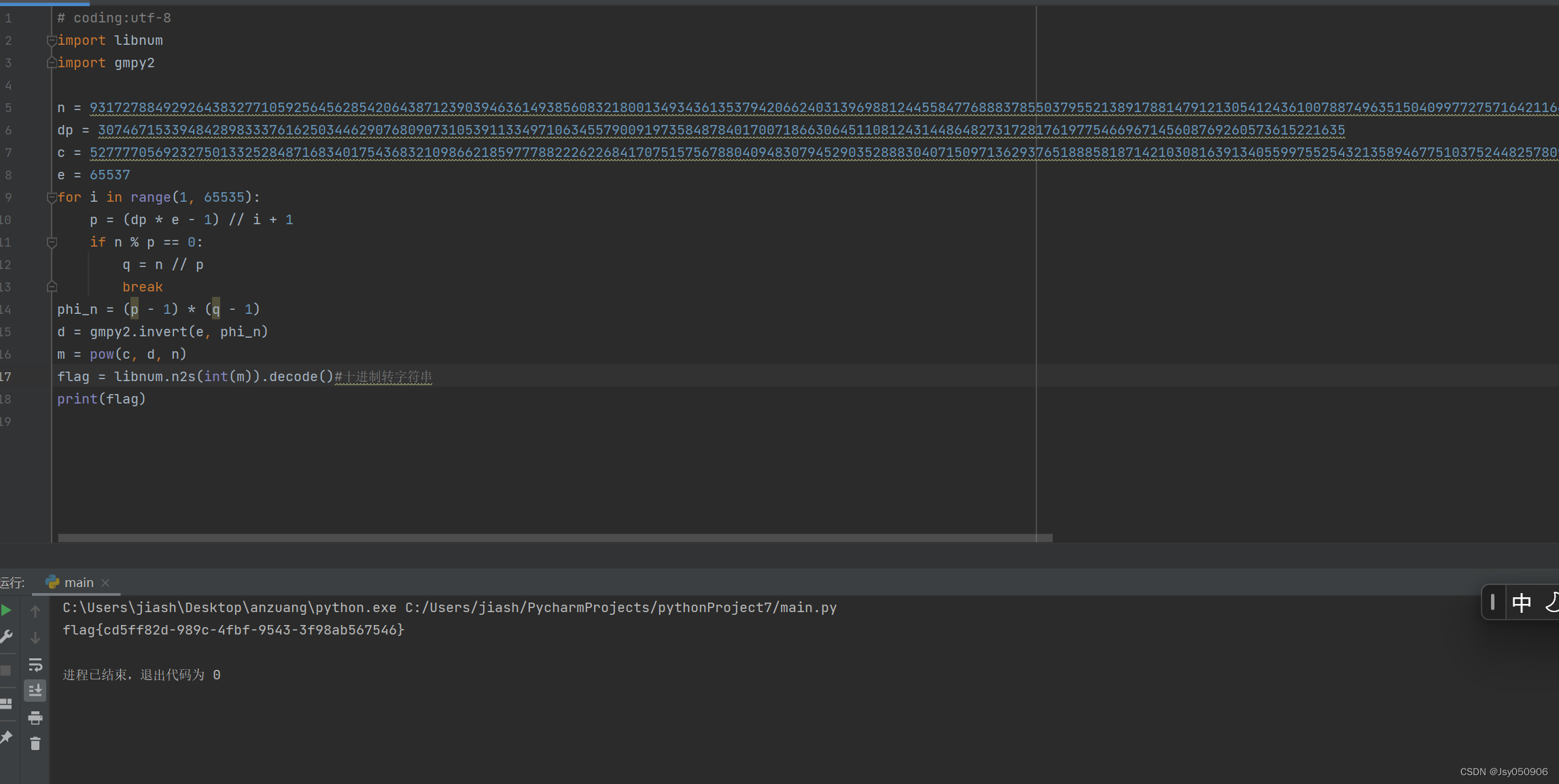The image size is (1559, 784).
Task: Collapse the if block code fold
Action: [52, 241]
